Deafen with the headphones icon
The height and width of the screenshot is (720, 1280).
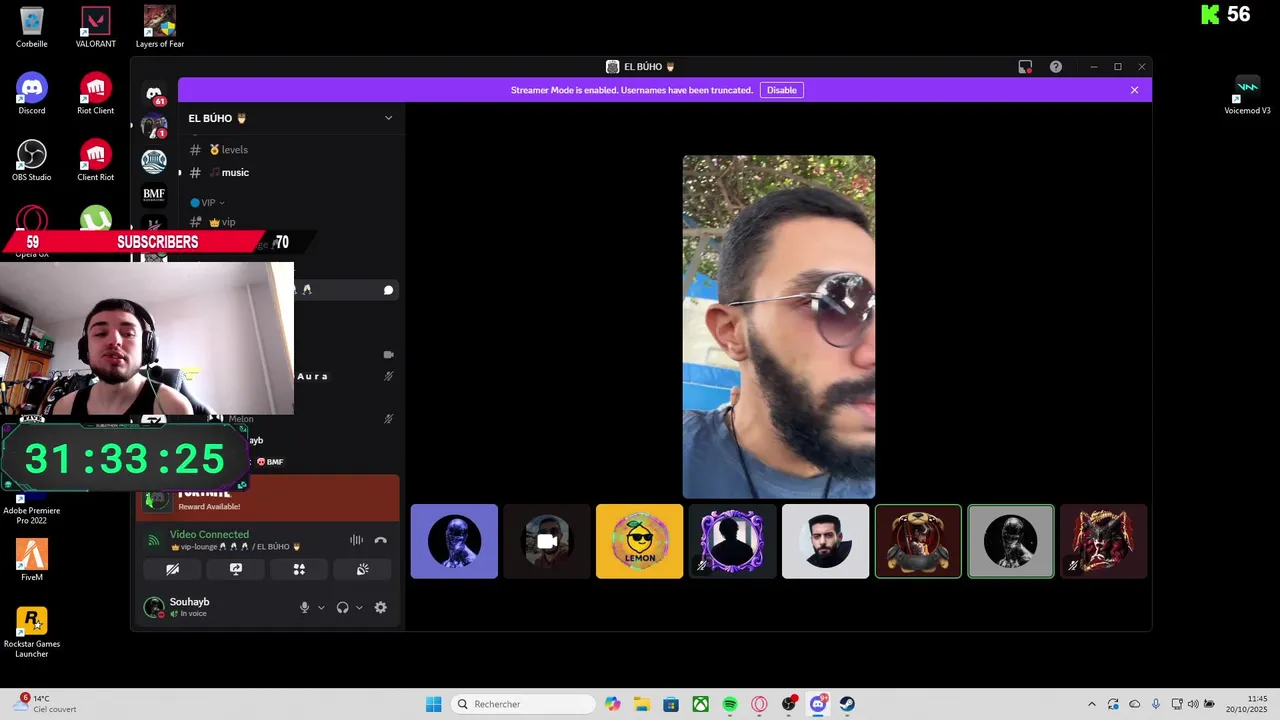343,607
